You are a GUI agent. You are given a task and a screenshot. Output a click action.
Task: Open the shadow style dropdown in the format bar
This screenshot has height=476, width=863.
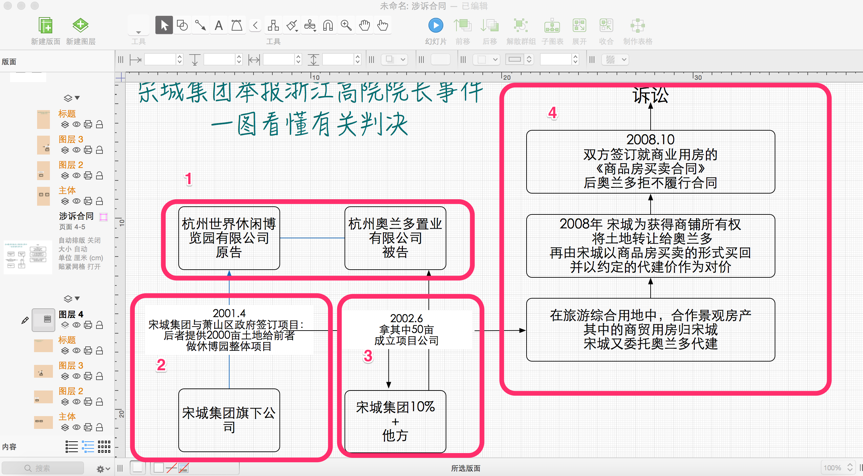click(395, 59)
